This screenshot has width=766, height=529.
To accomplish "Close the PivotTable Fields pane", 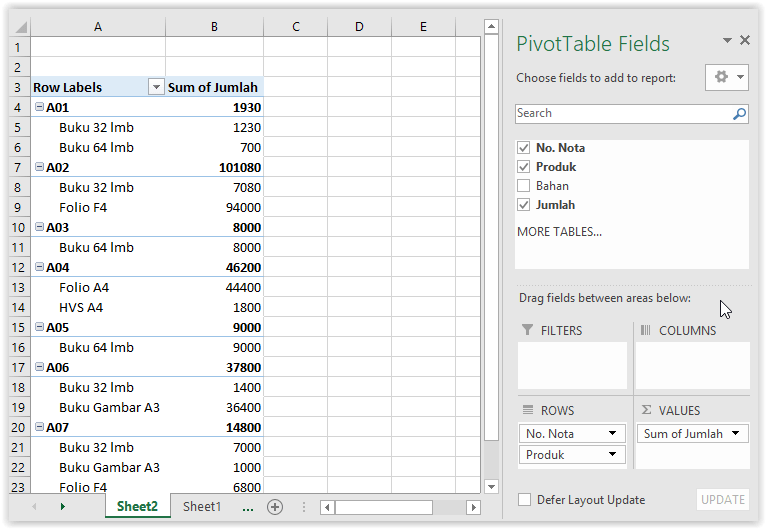I will [x=745, y=40].
